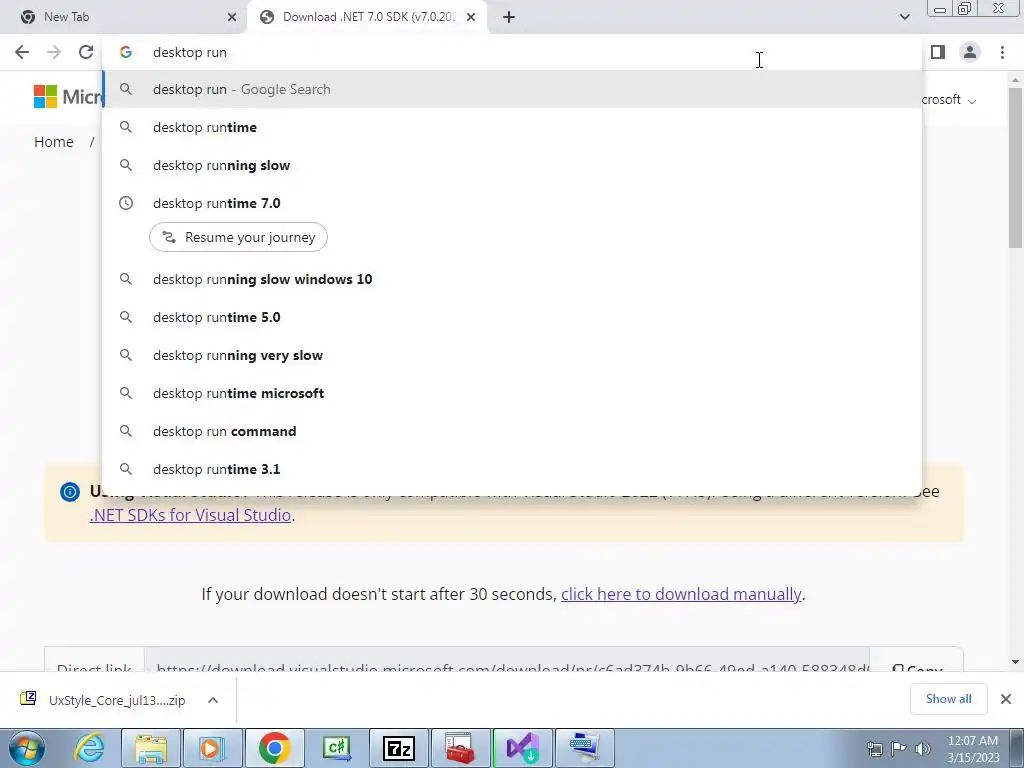
Task: Select 'desktop run - Google Search' suggestion
Action: 512,89
